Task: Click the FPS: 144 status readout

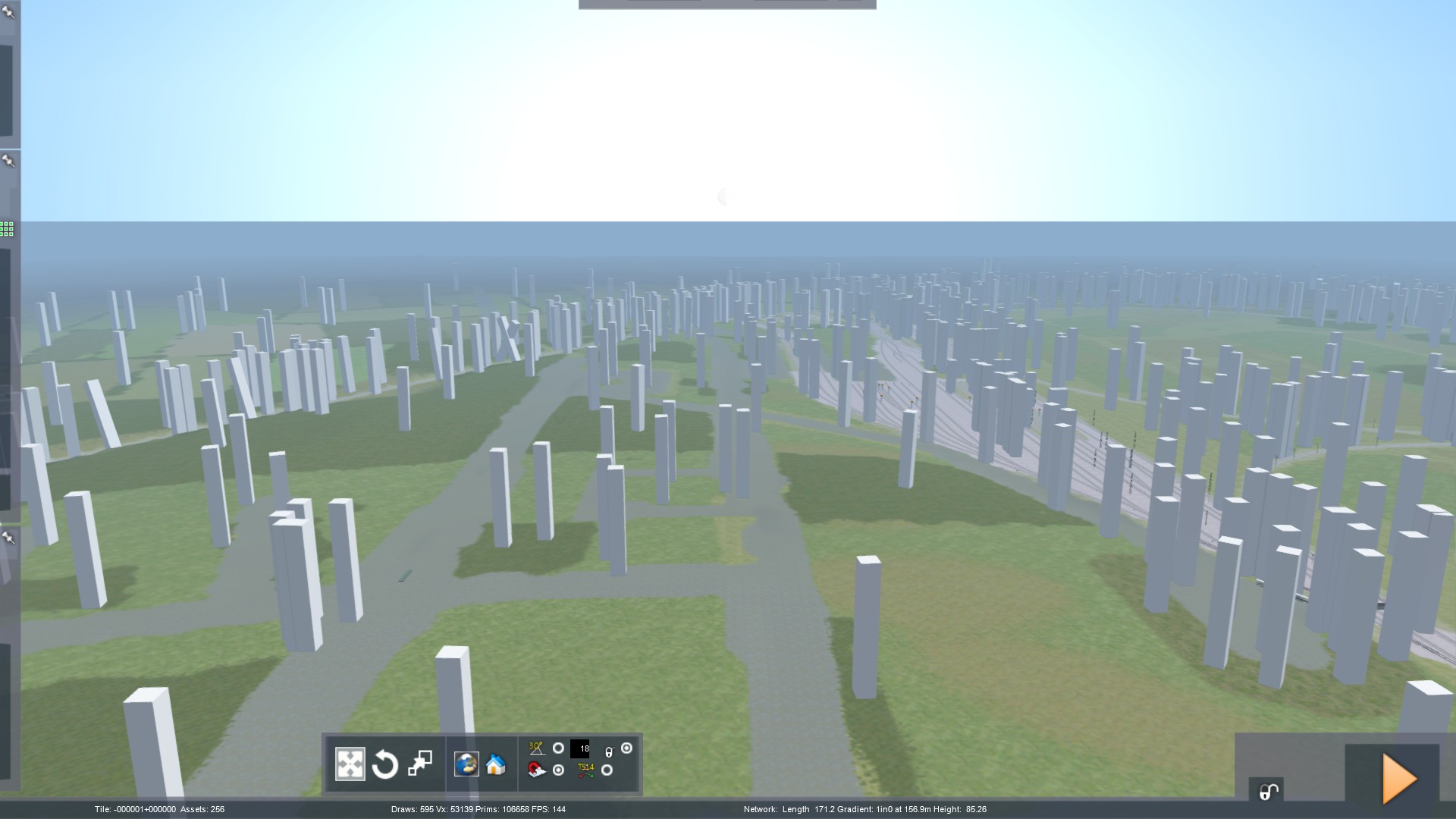Action: tap(549, 809)
